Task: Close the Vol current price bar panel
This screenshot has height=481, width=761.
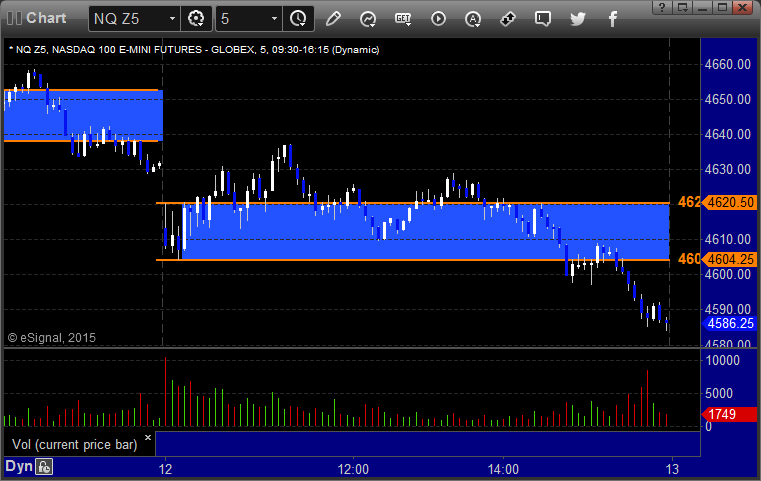Action: (x=148, y=437)
